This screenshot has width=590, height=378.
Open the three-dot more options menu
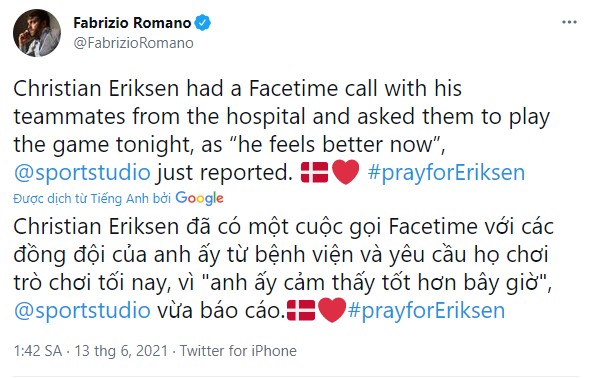tap(569, 22)
